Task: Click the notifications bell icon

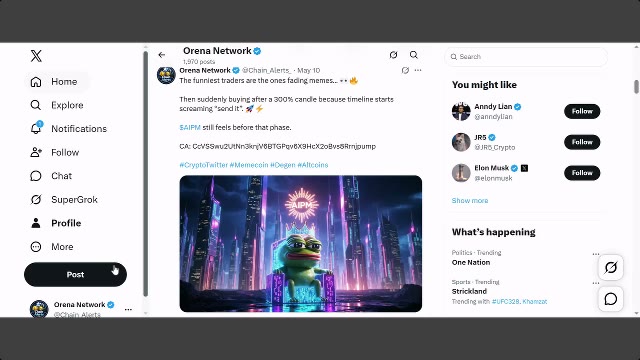Action: coord(36,129)
